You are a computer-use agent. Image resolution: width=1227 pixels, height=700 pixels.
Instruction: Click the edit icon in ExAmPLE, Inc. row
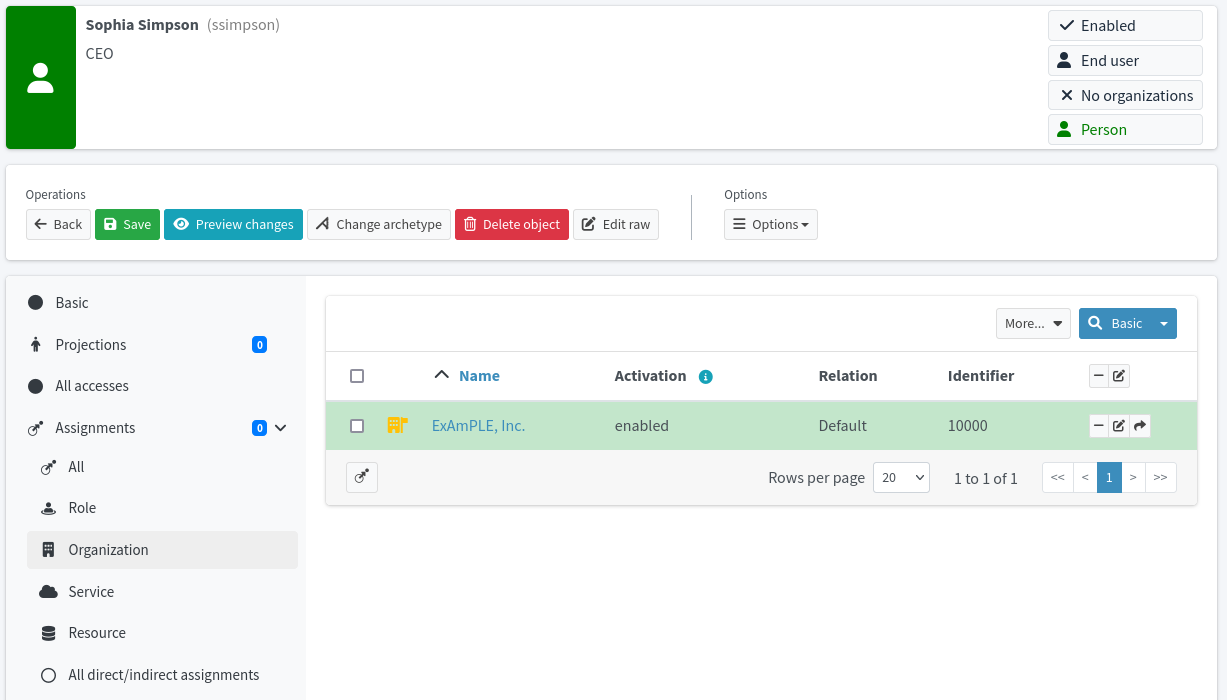[x=1119, y=426]
